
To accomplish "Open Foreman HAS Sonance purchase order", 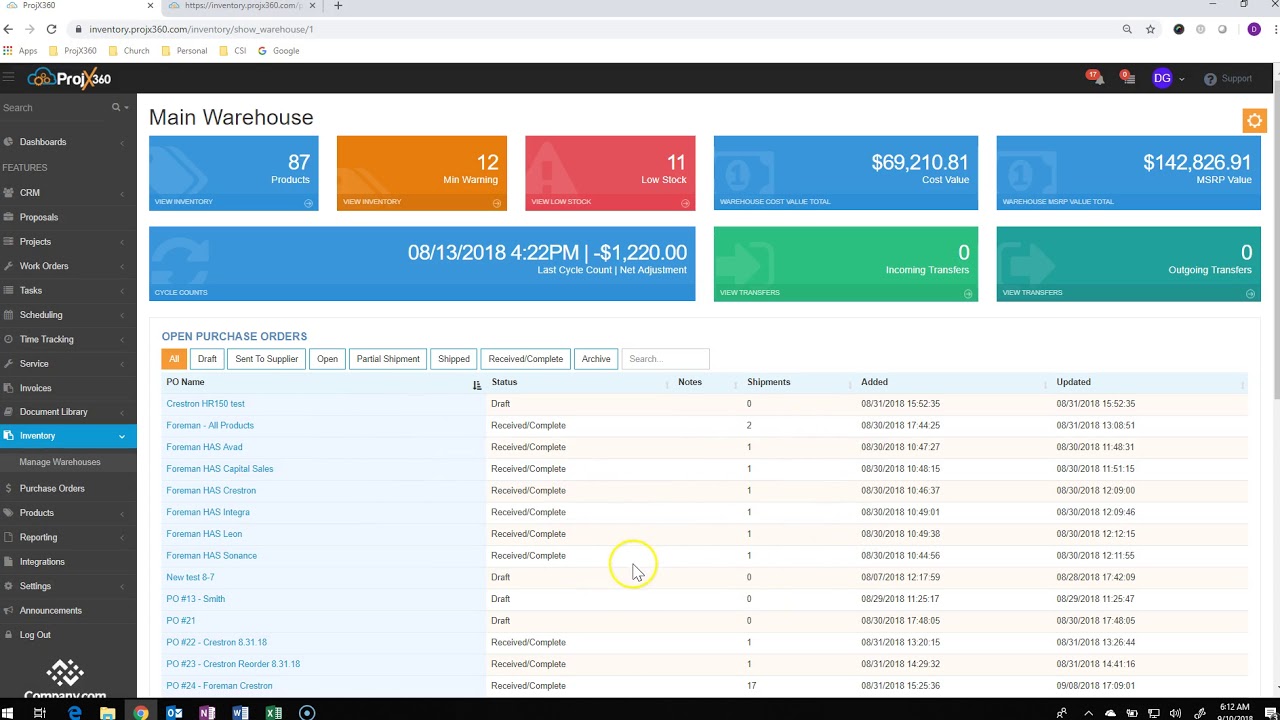I will [x=211, y=556].
